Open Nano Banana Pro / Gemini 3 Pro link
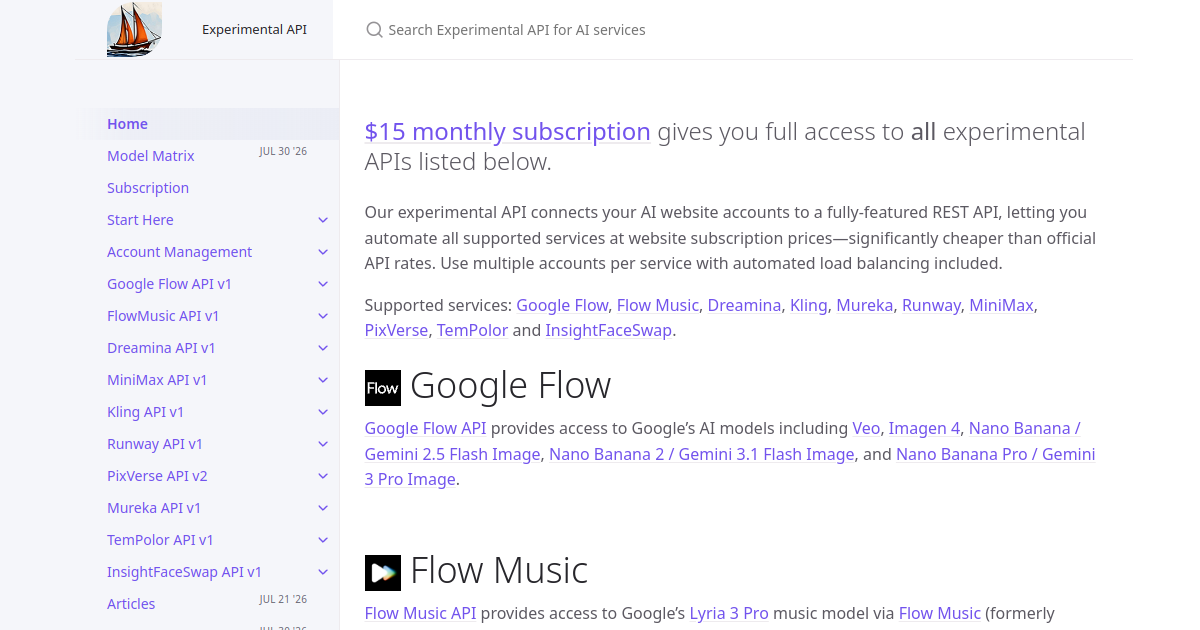 point(996,454)
